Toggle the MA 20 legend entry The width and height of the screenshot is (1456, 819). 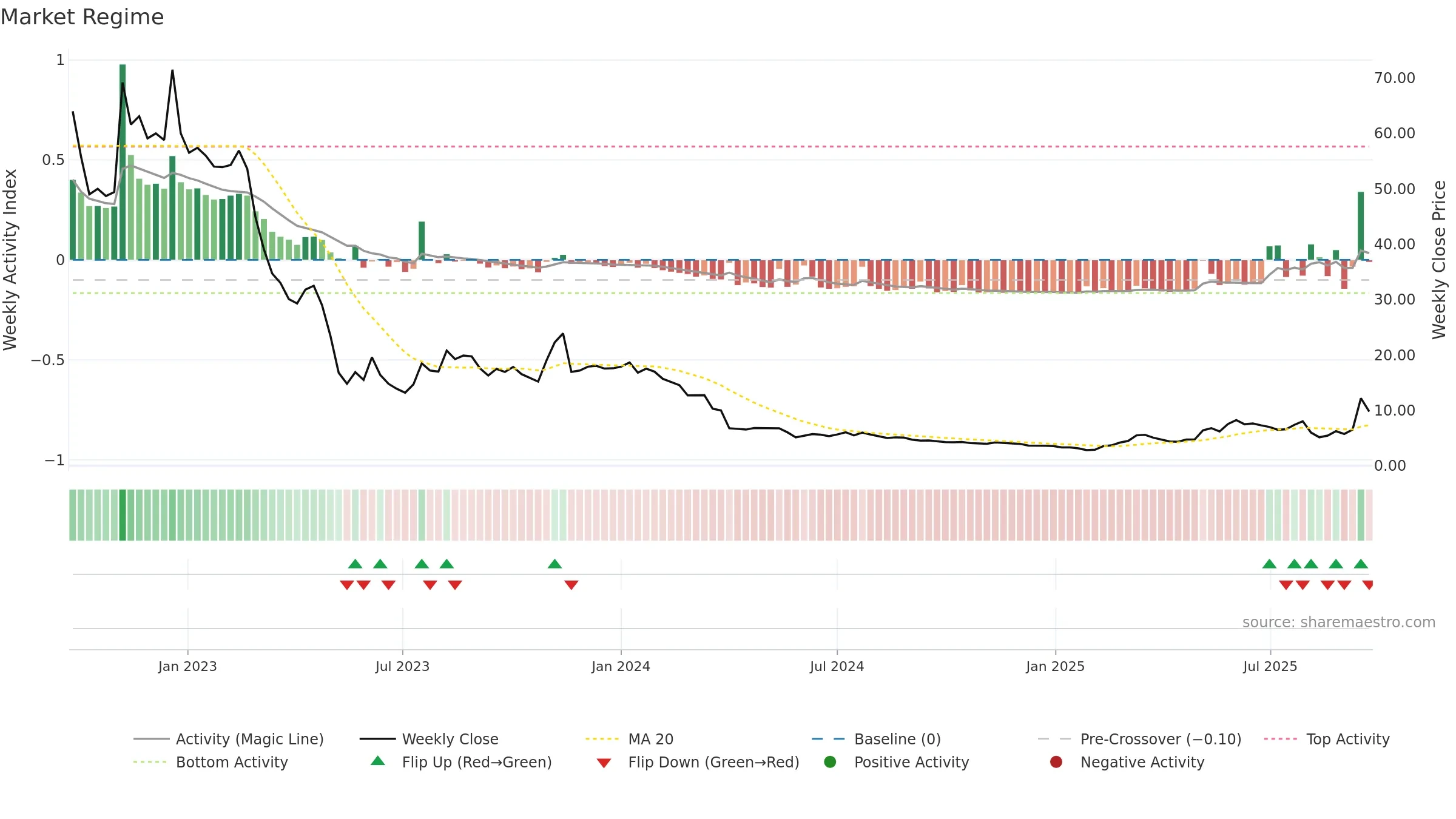point(629,739)
